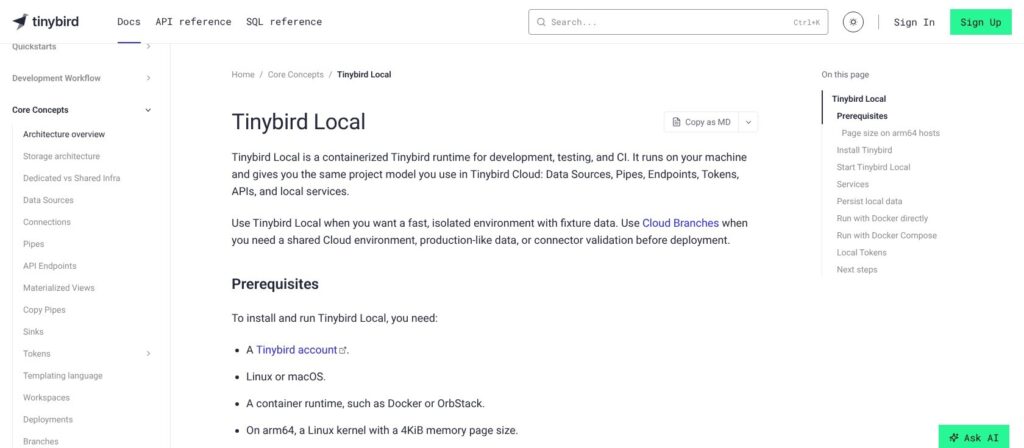
Task: Open the SQL reference tab
Action: click(284, 22)
